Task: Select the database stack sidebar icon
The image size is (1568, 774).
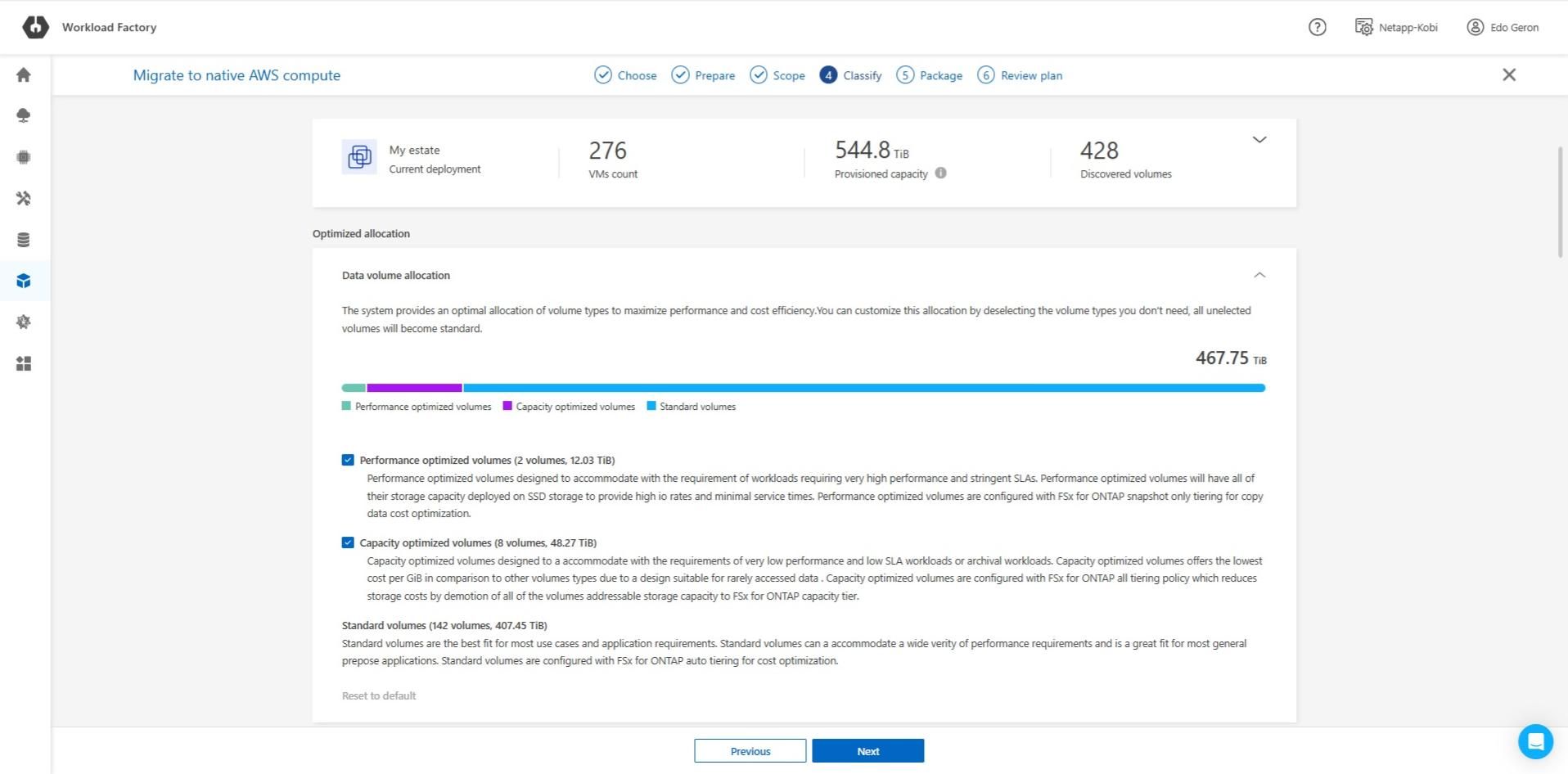Action: 24,240
